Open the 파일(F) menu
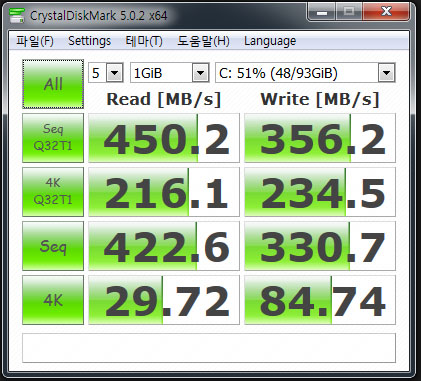The width and height of the screenshot is (421, 381). (35, 41)
